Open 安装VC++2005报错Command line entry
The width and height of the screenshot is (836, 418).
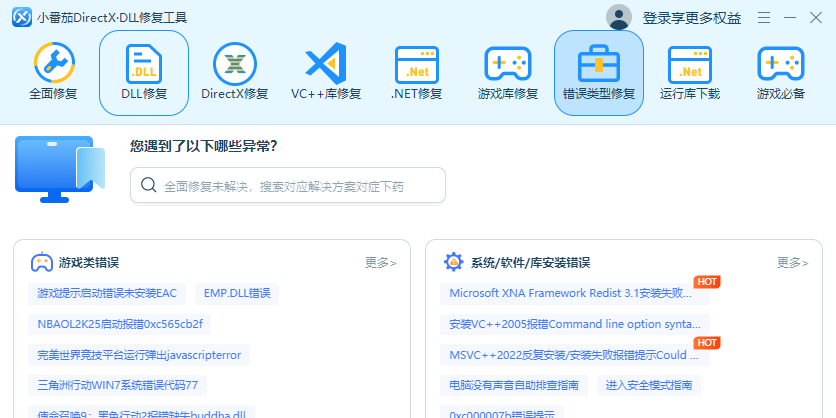(x=575, y=324)
